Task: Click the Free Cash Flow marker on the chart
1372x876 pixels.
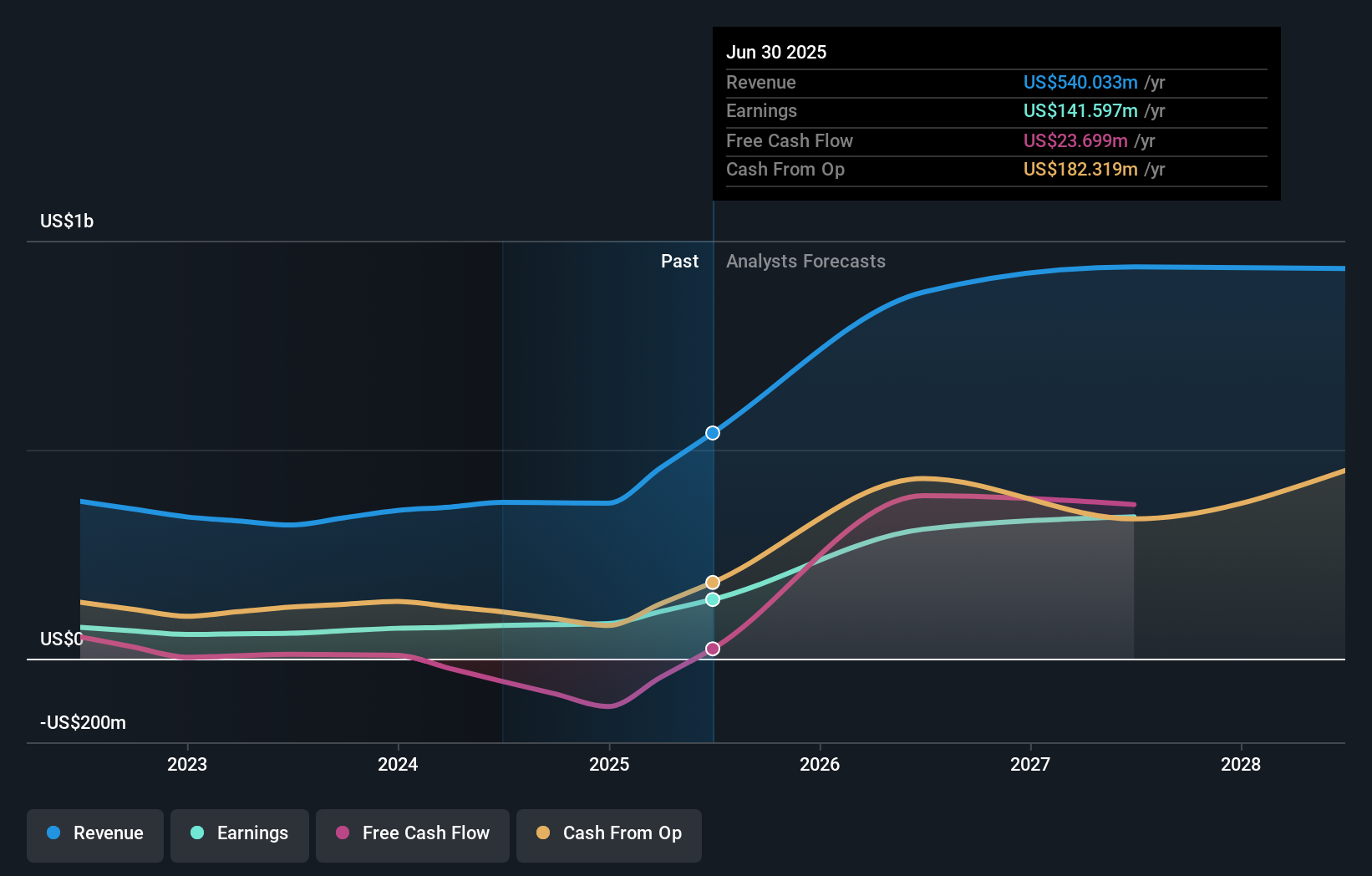Action: pos(712,649)
